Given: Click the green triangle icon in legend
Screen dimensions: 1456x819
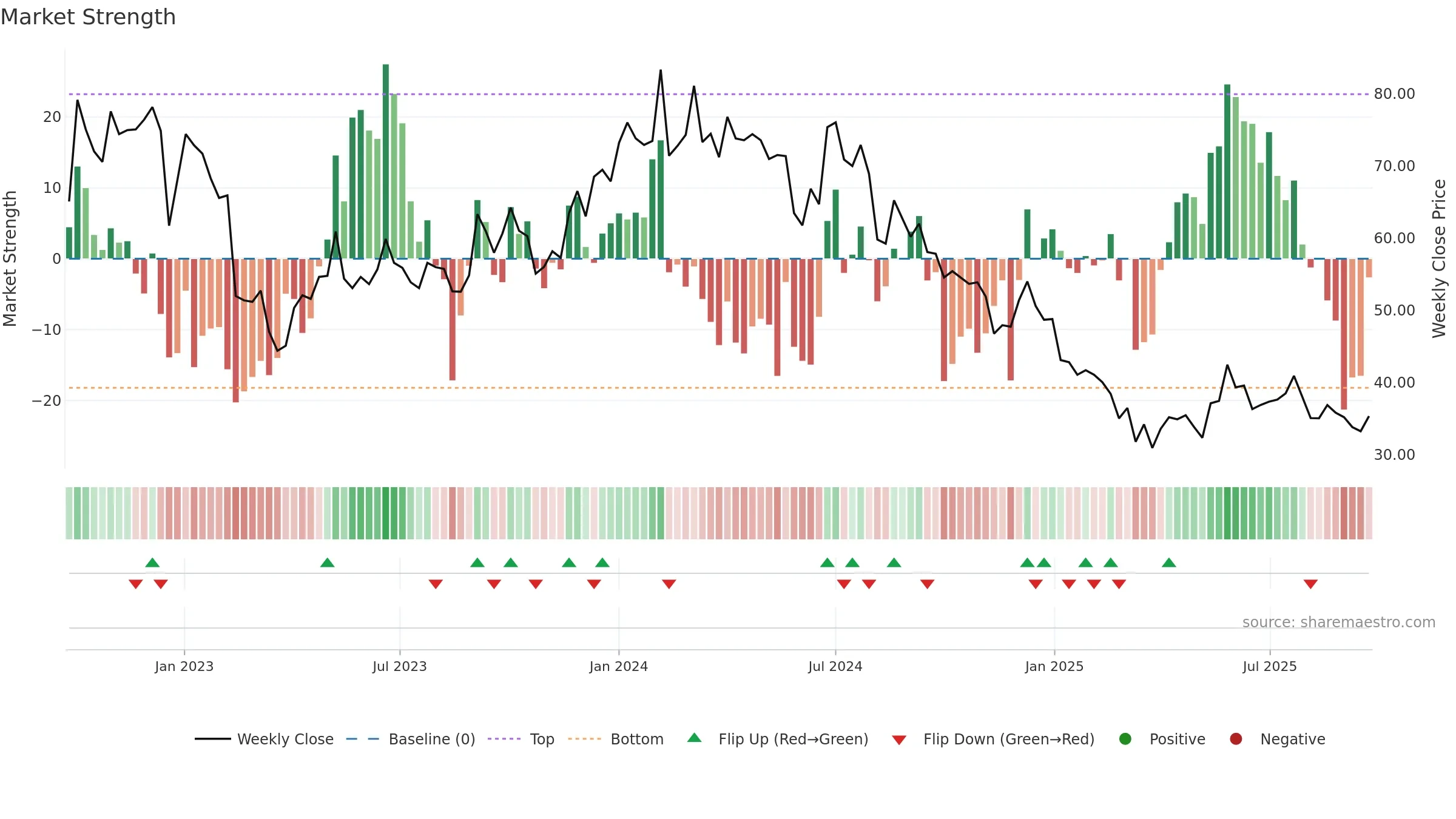Looking at the screenshot, I should [x=695, y=738].
